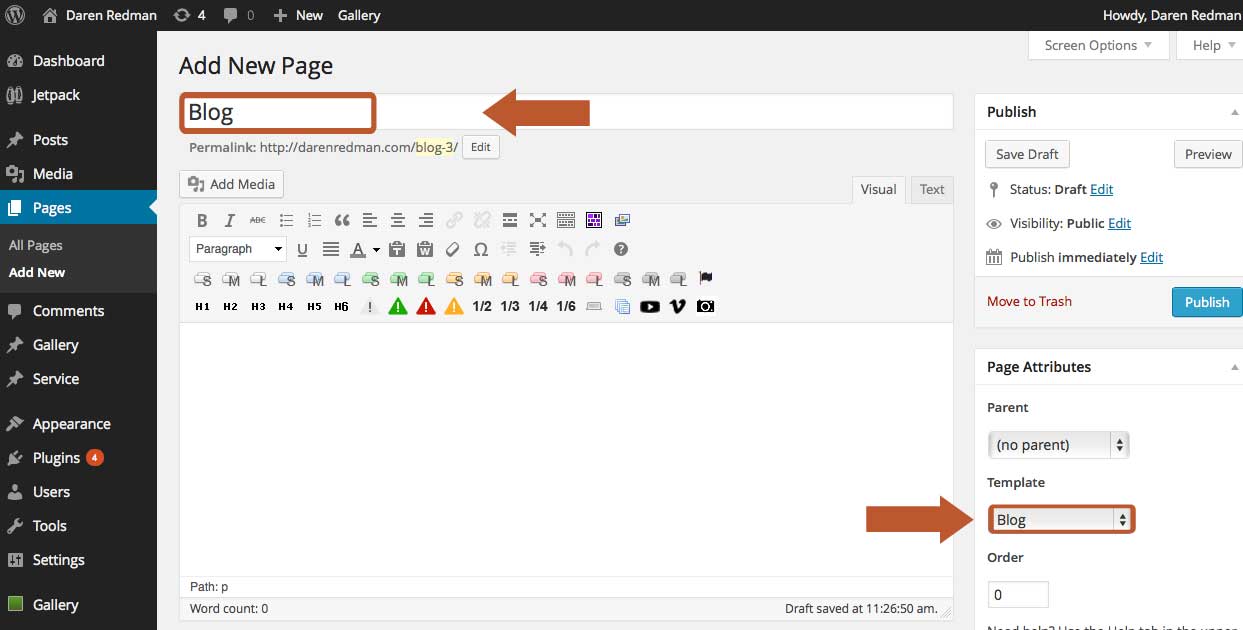Image resolution: width=1243 pixels, height=630 pixels.
Task: Insert YouTube video shortcode
Action: click(650, 306)
